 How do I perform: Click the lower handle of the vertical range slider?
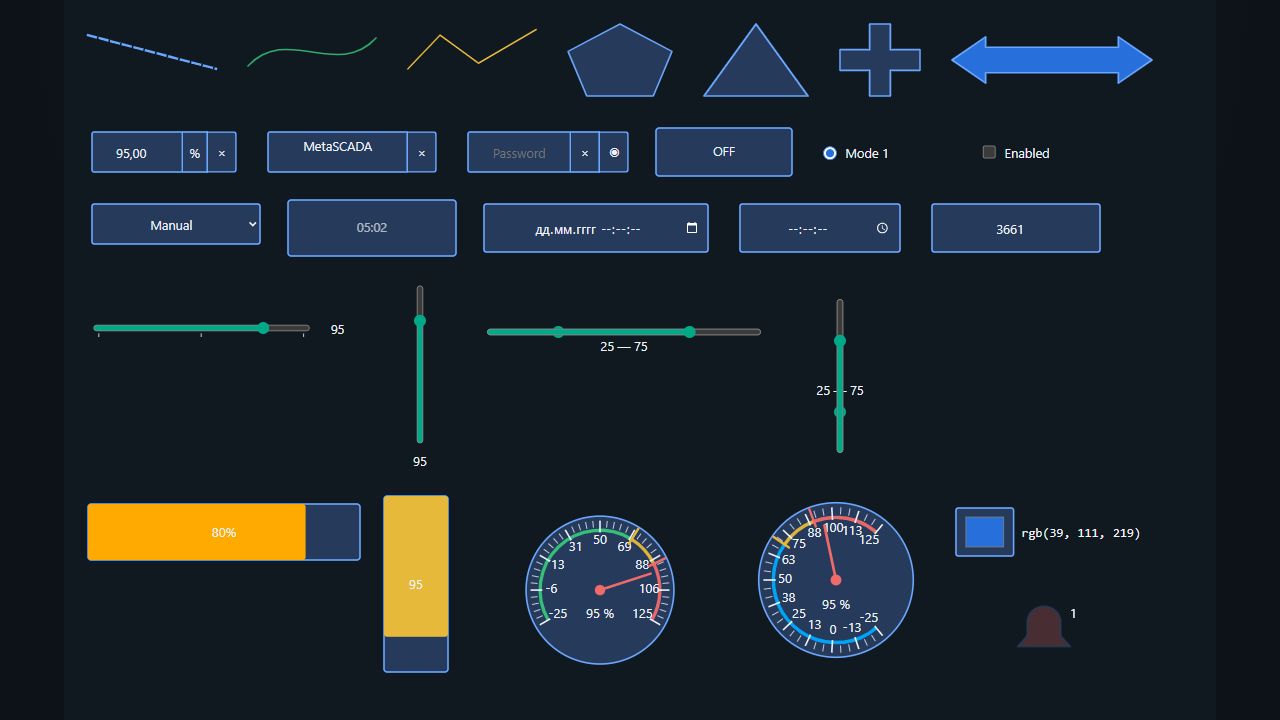pyautogui.click(x=840, y=412)
